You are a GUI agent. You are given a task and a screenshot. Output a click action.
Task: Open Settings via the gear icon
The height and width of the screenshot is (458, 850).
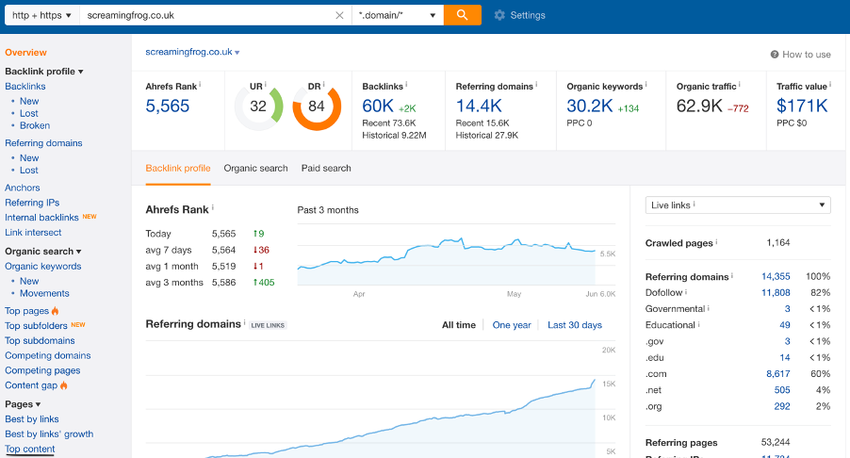point(499,15)
